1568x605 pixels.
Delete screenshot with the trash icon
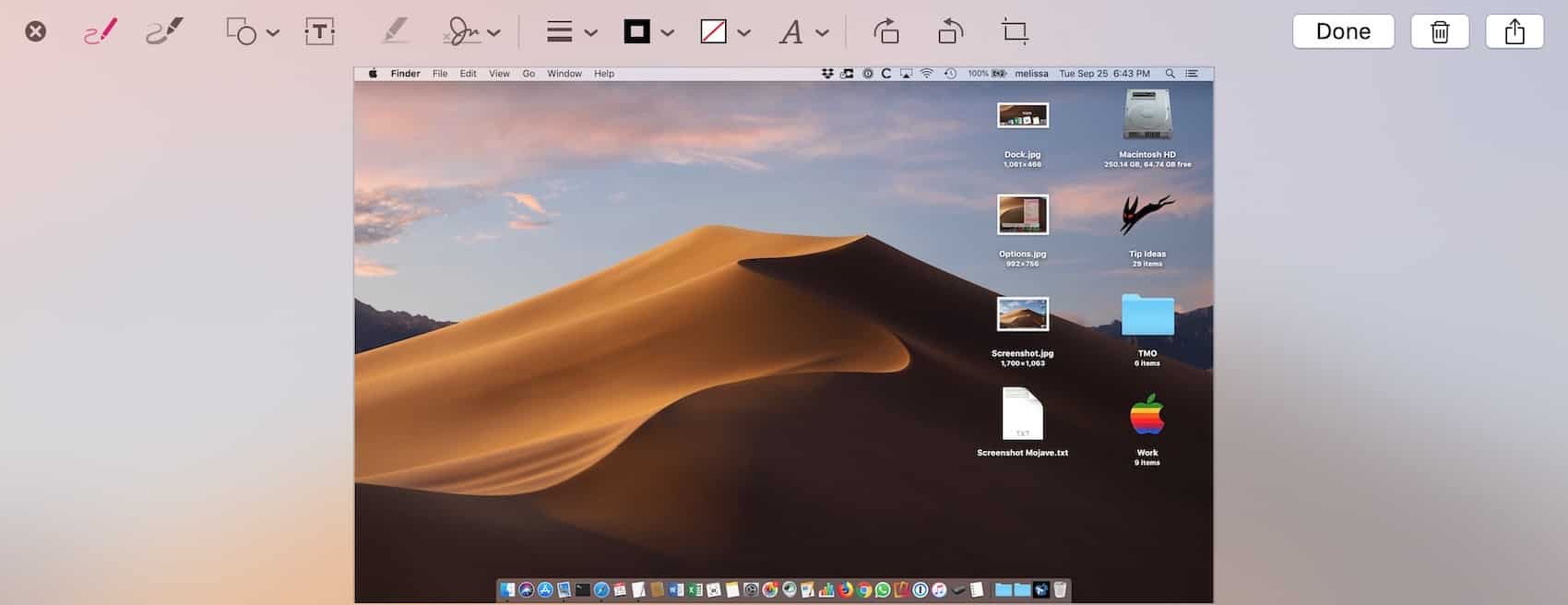1439,31
